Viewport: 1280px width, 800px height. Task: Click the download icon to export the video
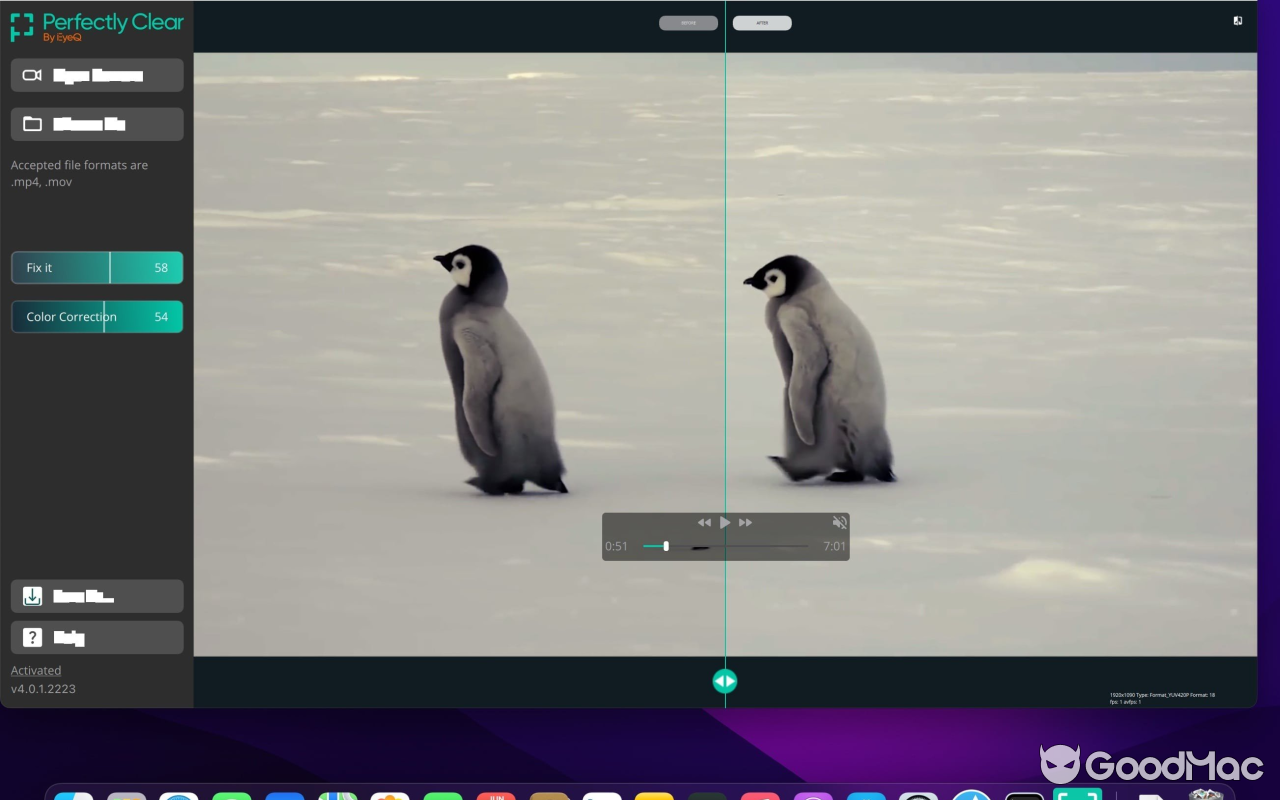(33, 596)
